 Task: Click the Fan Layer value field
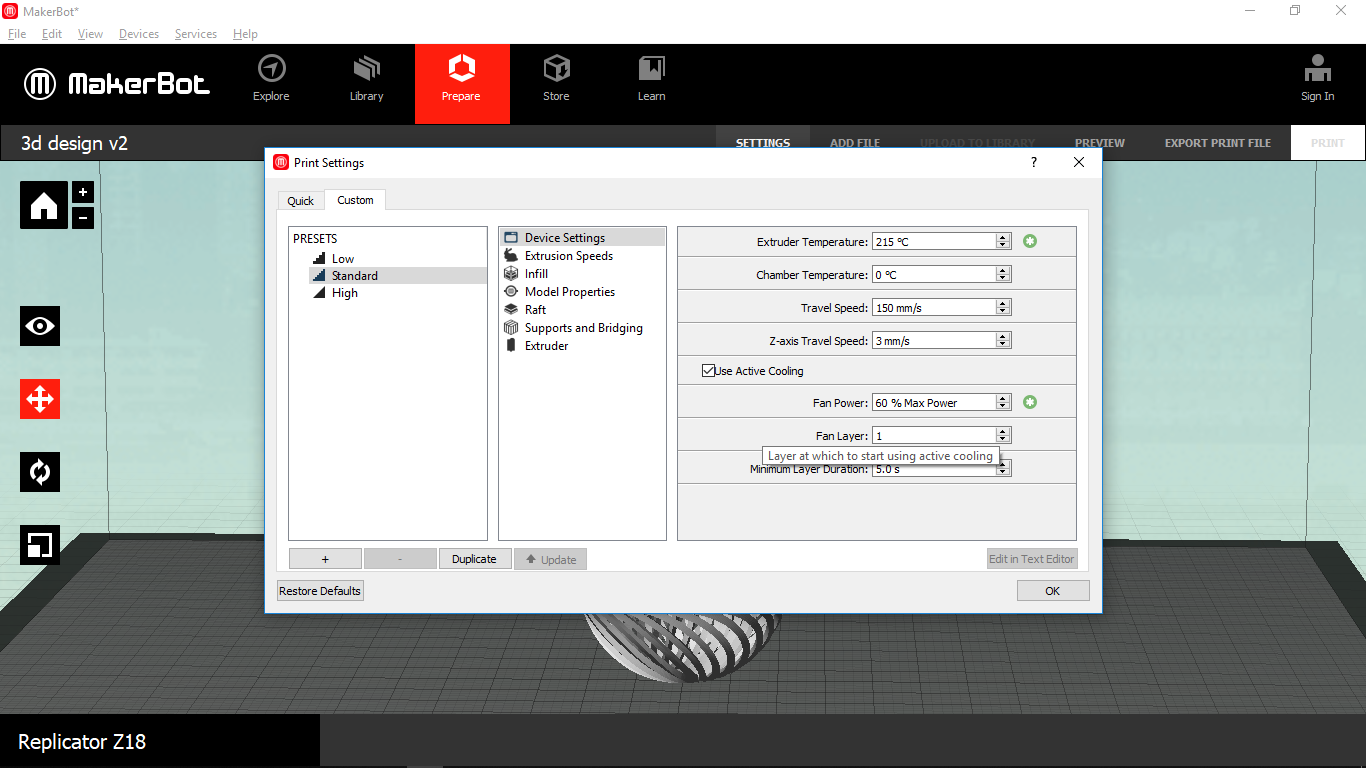point(934,435)
